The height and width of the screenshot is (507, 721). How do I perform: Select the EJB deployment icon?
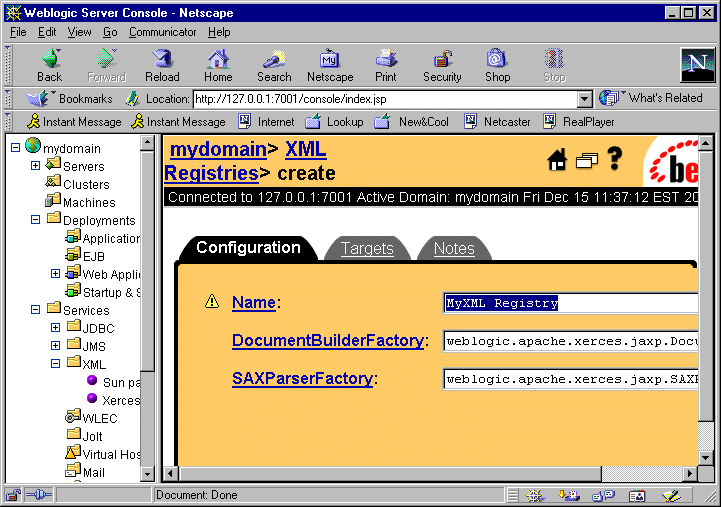[x=73, y=254]
